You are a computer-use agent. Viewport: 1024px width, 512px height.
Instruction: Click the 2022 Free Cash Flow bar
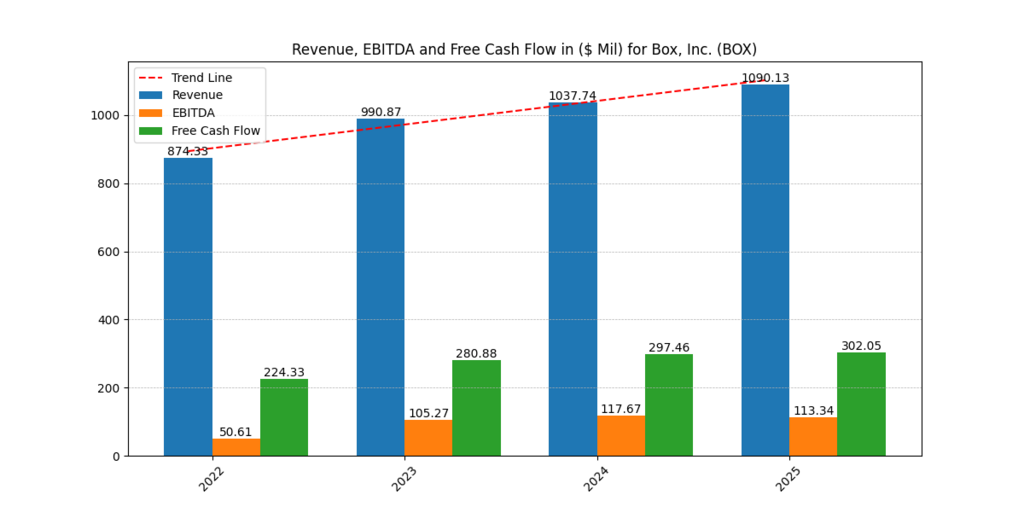284,417
